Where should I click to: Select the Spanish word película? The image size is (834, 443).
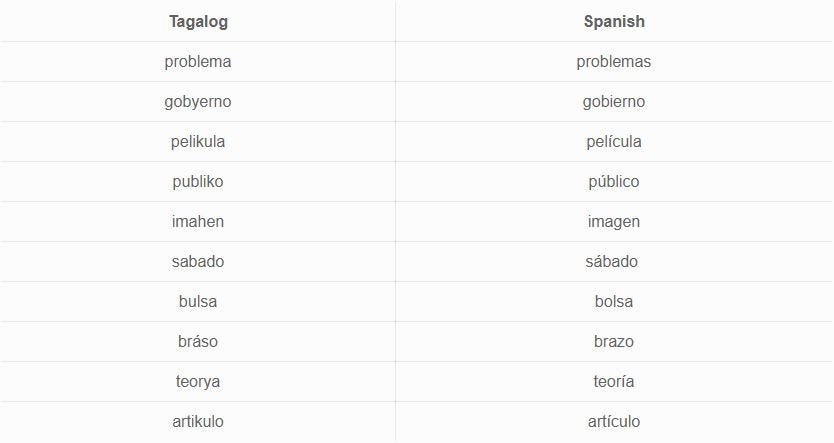tap(614, 141)
